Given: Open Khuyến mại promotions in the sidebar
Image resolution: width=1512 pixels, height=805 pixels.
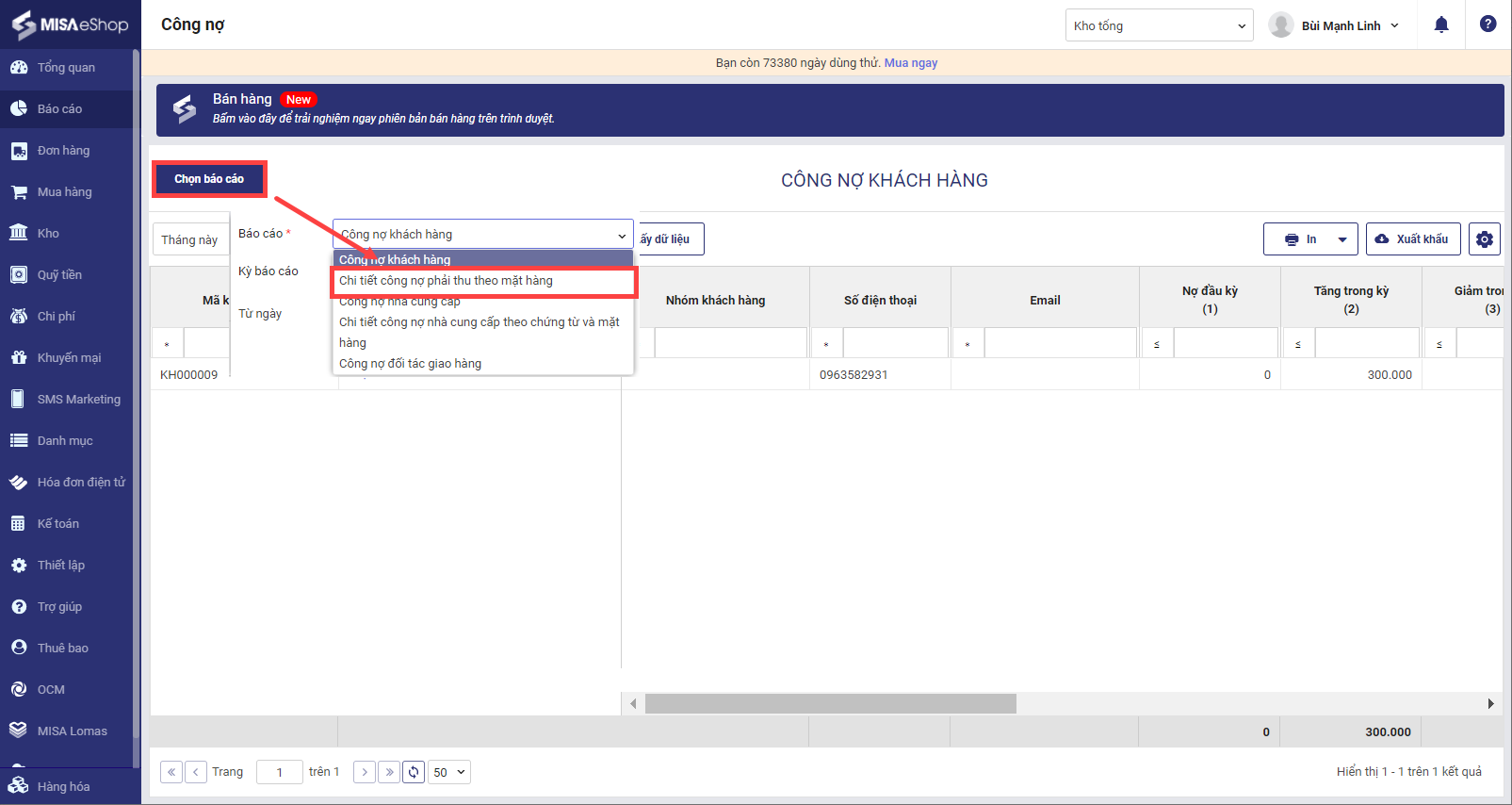Looking at the screenshot, I should (66, 358).
